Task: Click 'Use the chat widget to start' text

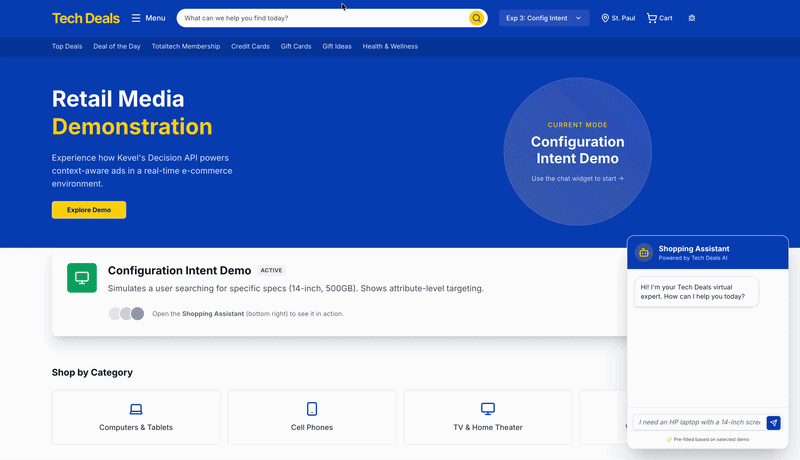Action: (578, 178)
